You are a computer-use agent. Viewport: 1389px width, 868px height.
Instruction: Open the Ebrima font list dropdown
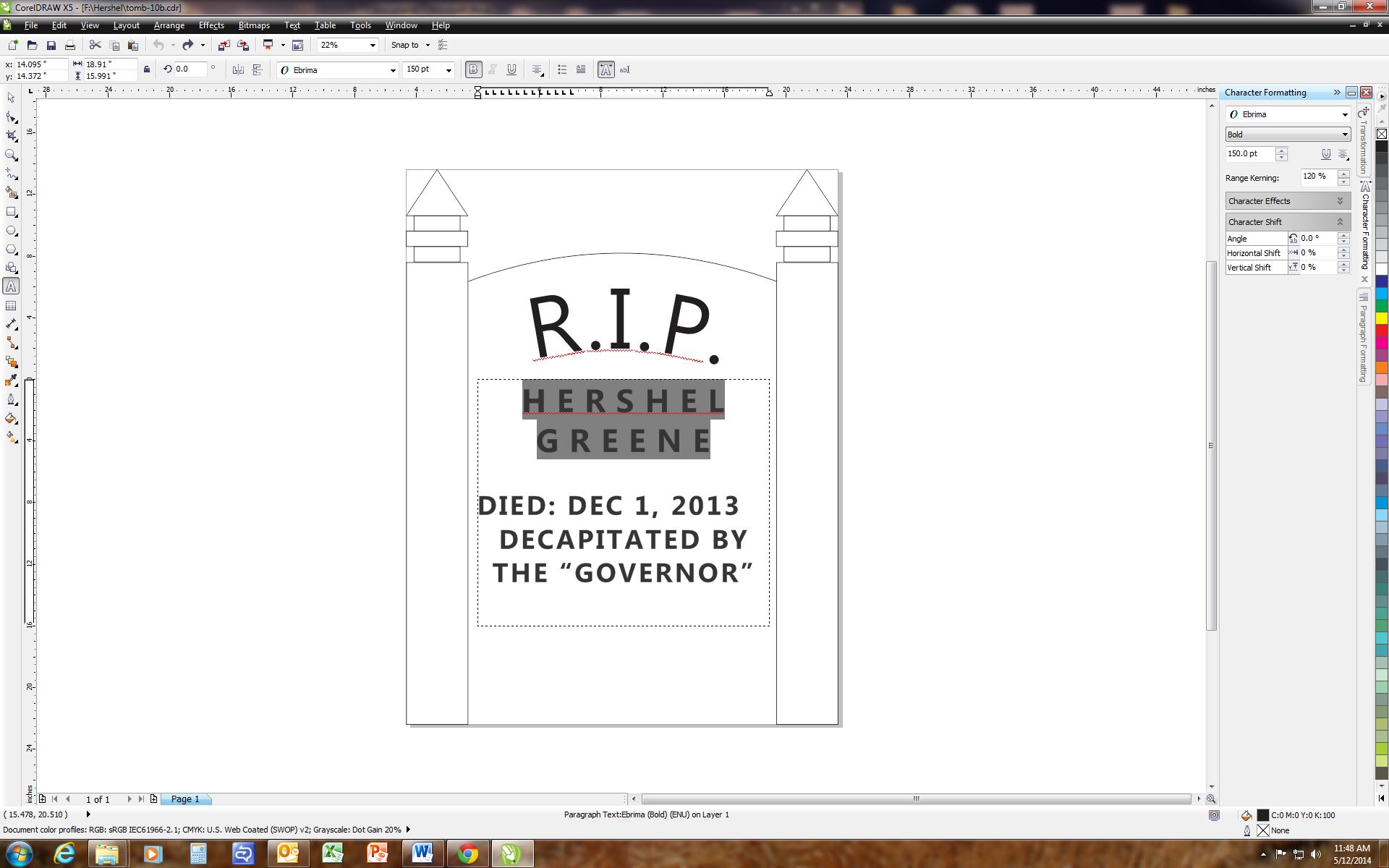tap(393, 69)
